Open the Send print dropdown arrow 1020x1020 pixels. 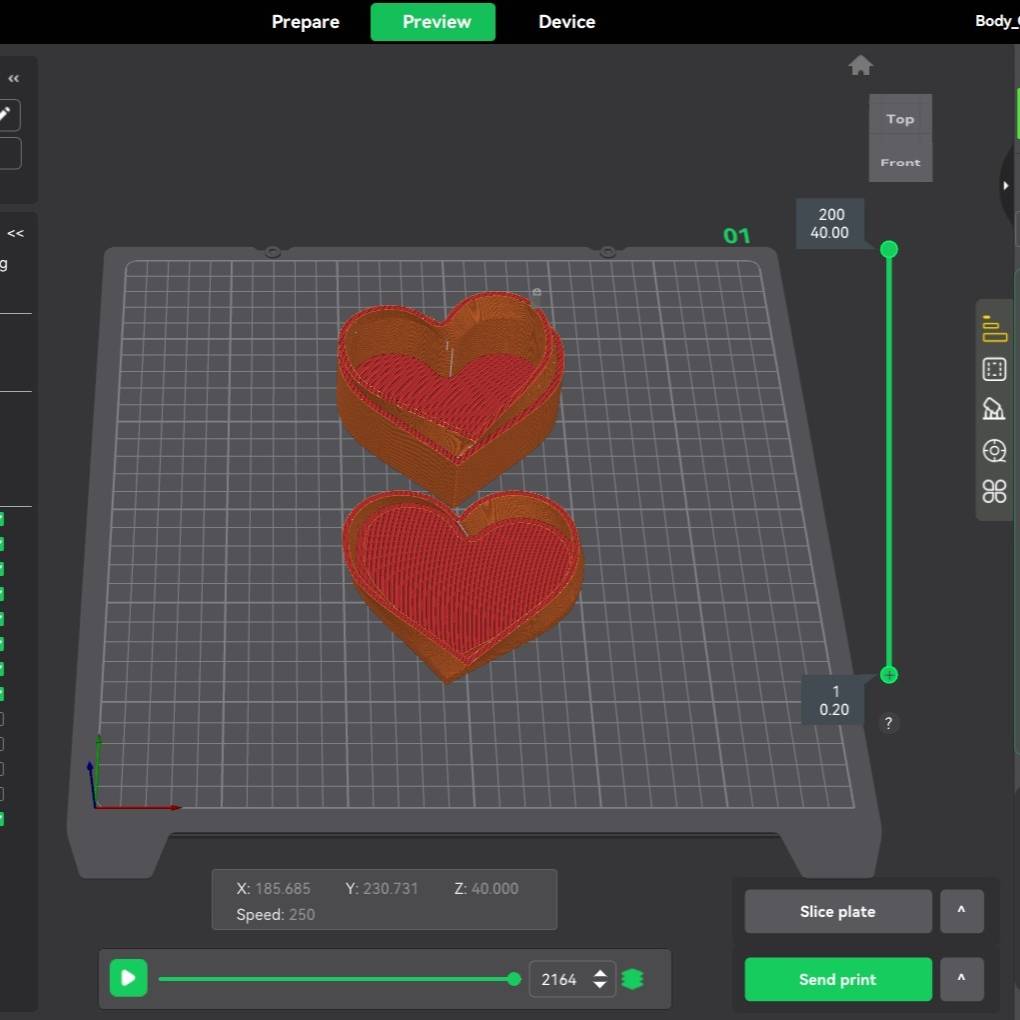tap(961, 979)
